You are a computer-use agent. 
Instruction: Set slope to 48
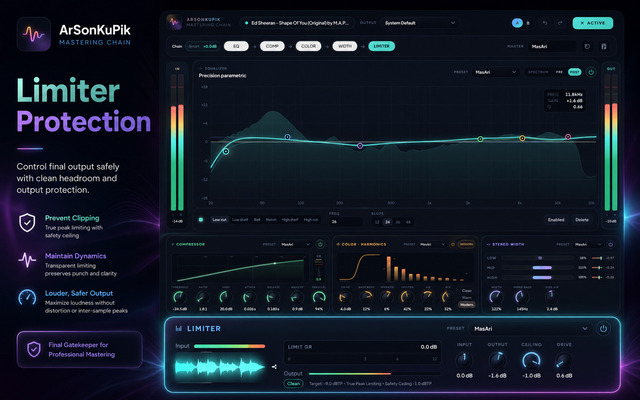click(408, 222)
